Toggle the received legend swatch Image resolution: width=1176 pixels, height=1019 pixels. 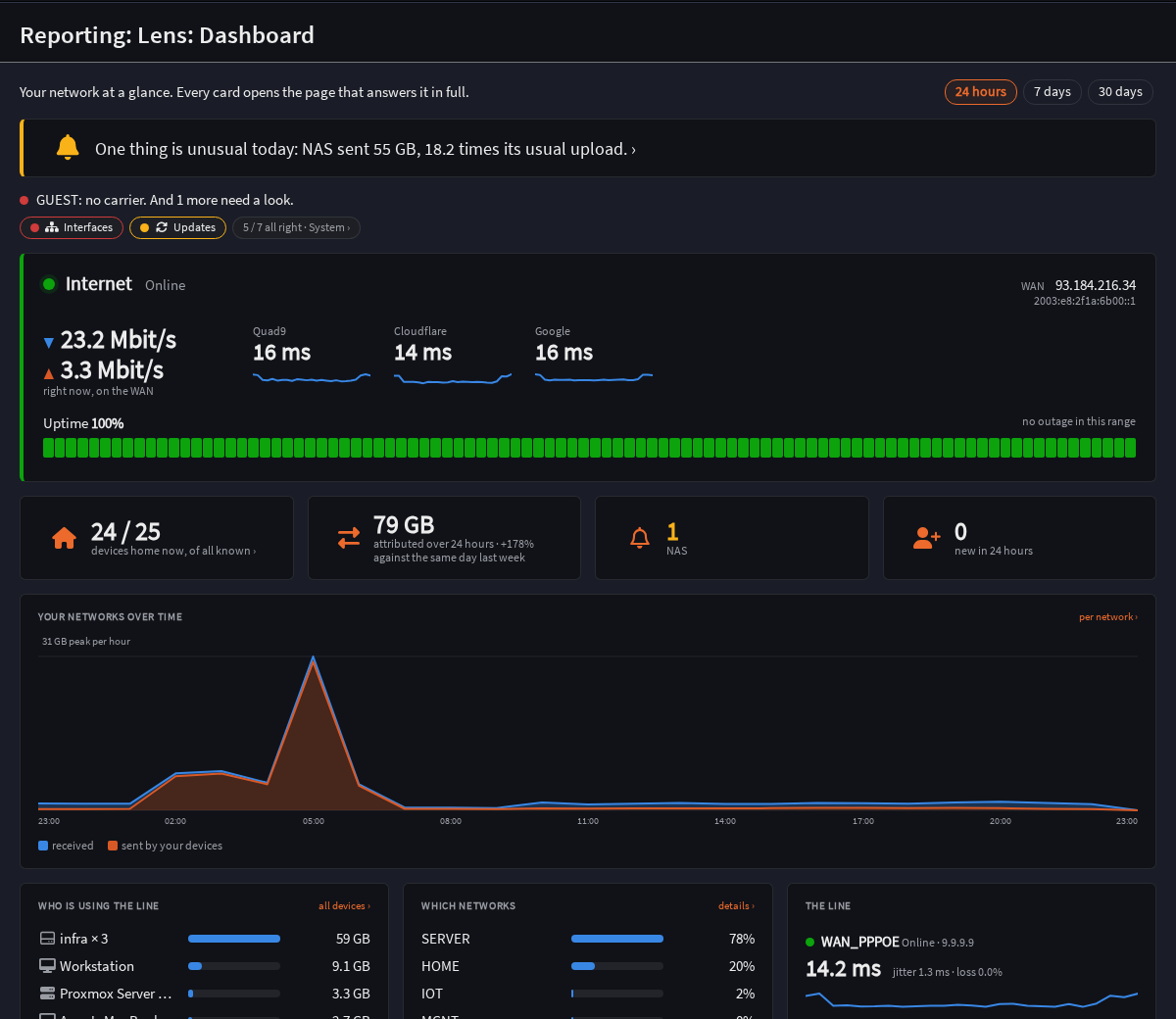point(43,846)
